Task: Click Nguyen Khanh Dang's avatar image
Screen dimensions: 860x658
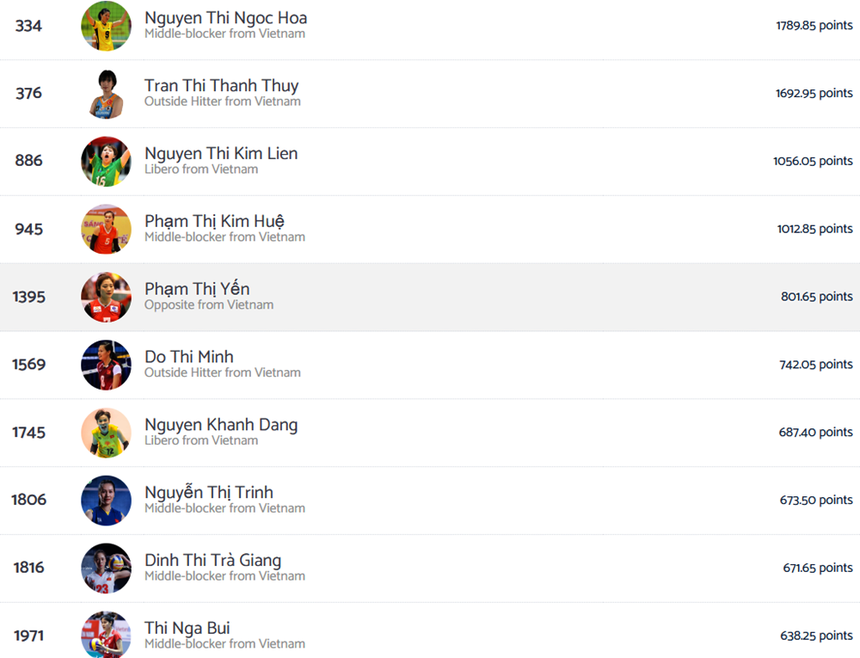Action: (106, 433)
